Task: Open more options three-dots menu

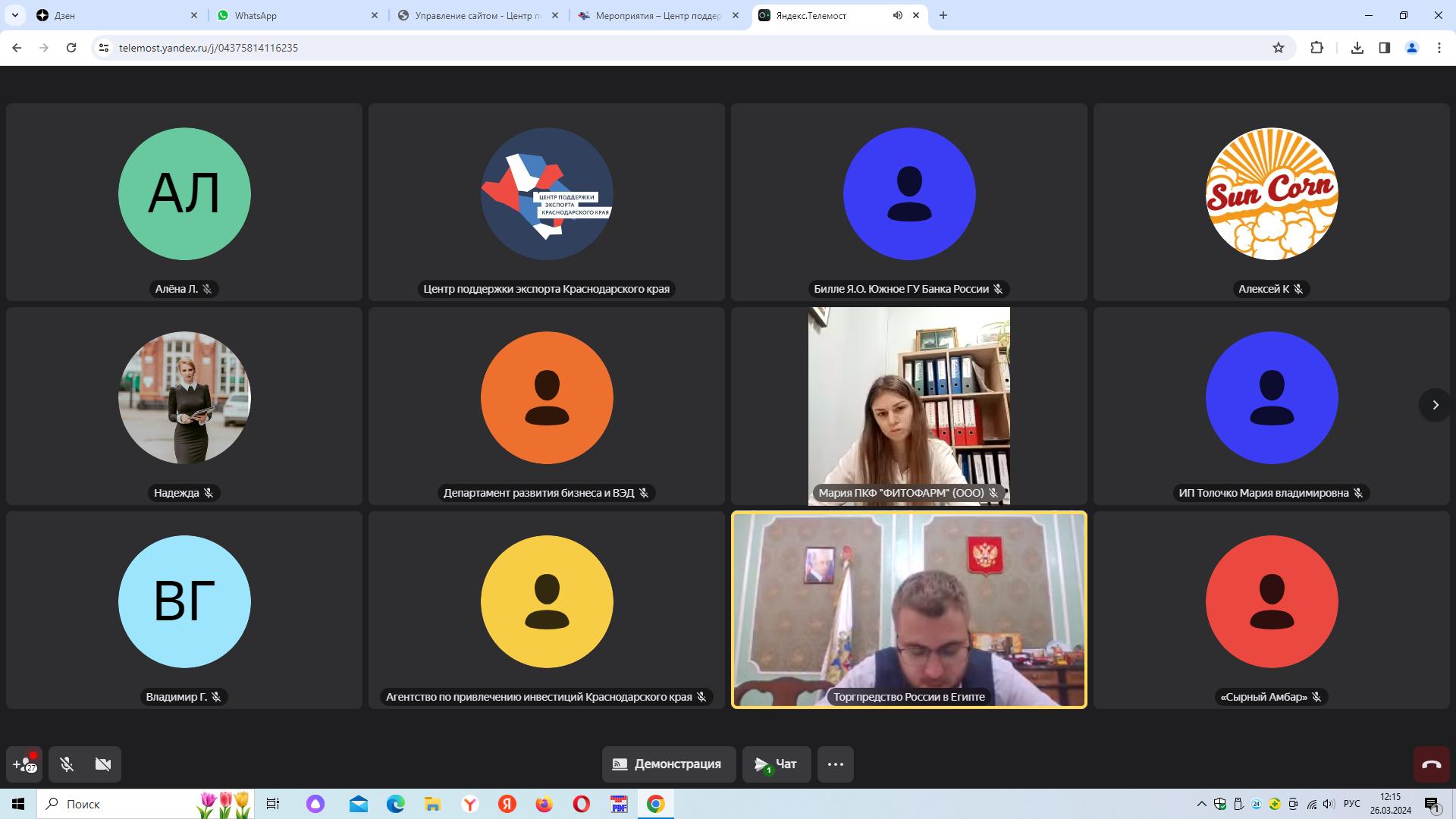Action: click(x=835, y=764)
